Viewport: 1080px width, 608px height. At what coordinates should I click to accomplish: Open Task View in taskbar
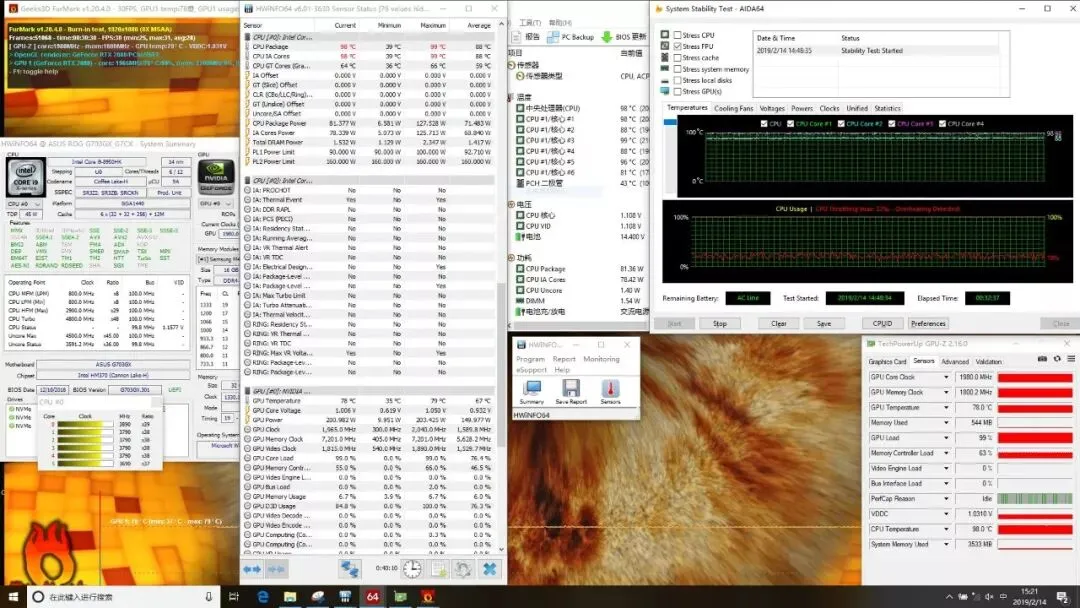233,596
